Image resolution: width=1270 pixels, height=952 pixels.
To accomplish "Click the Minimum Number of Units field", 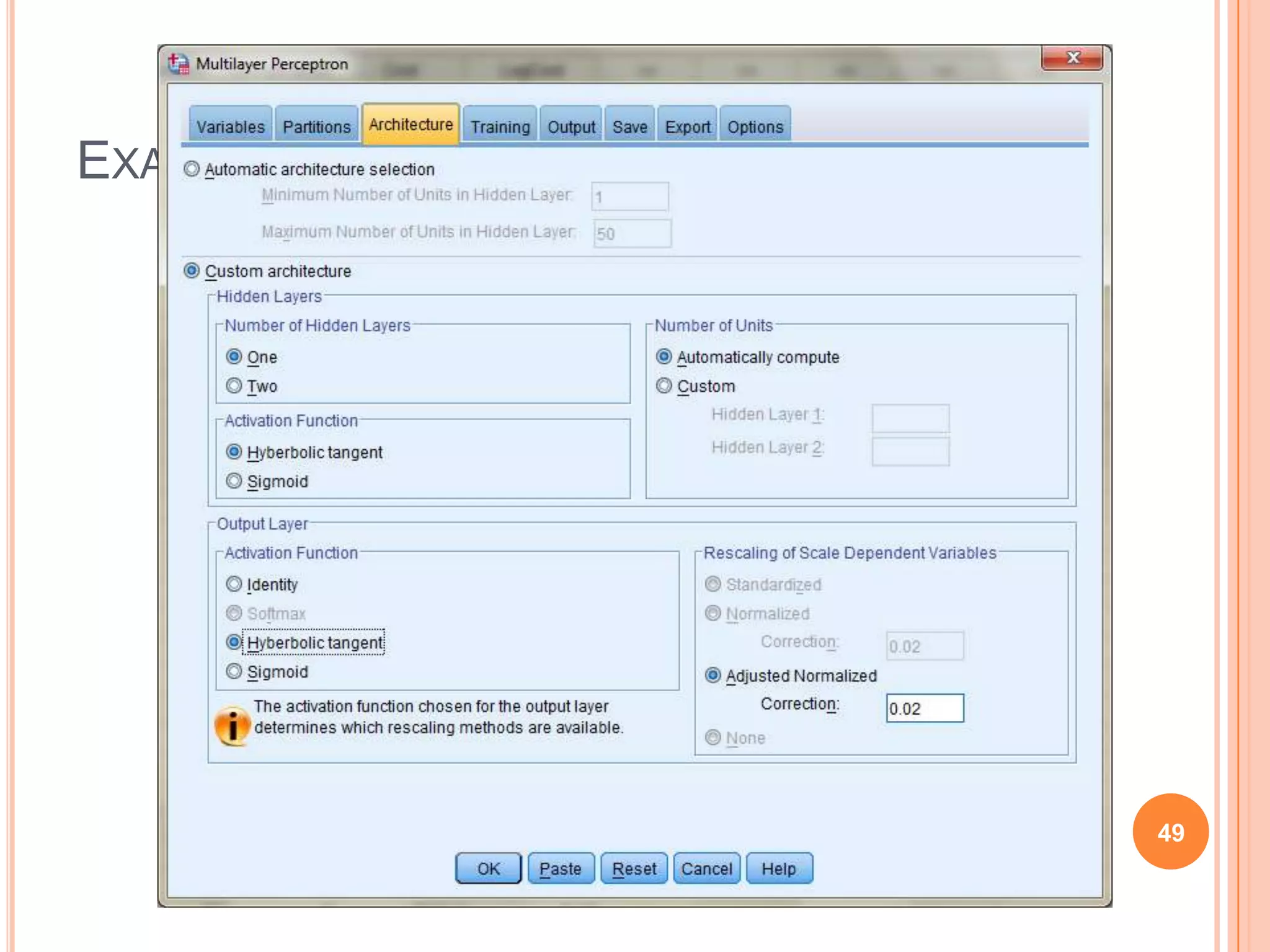I will [x=630, y=197].
